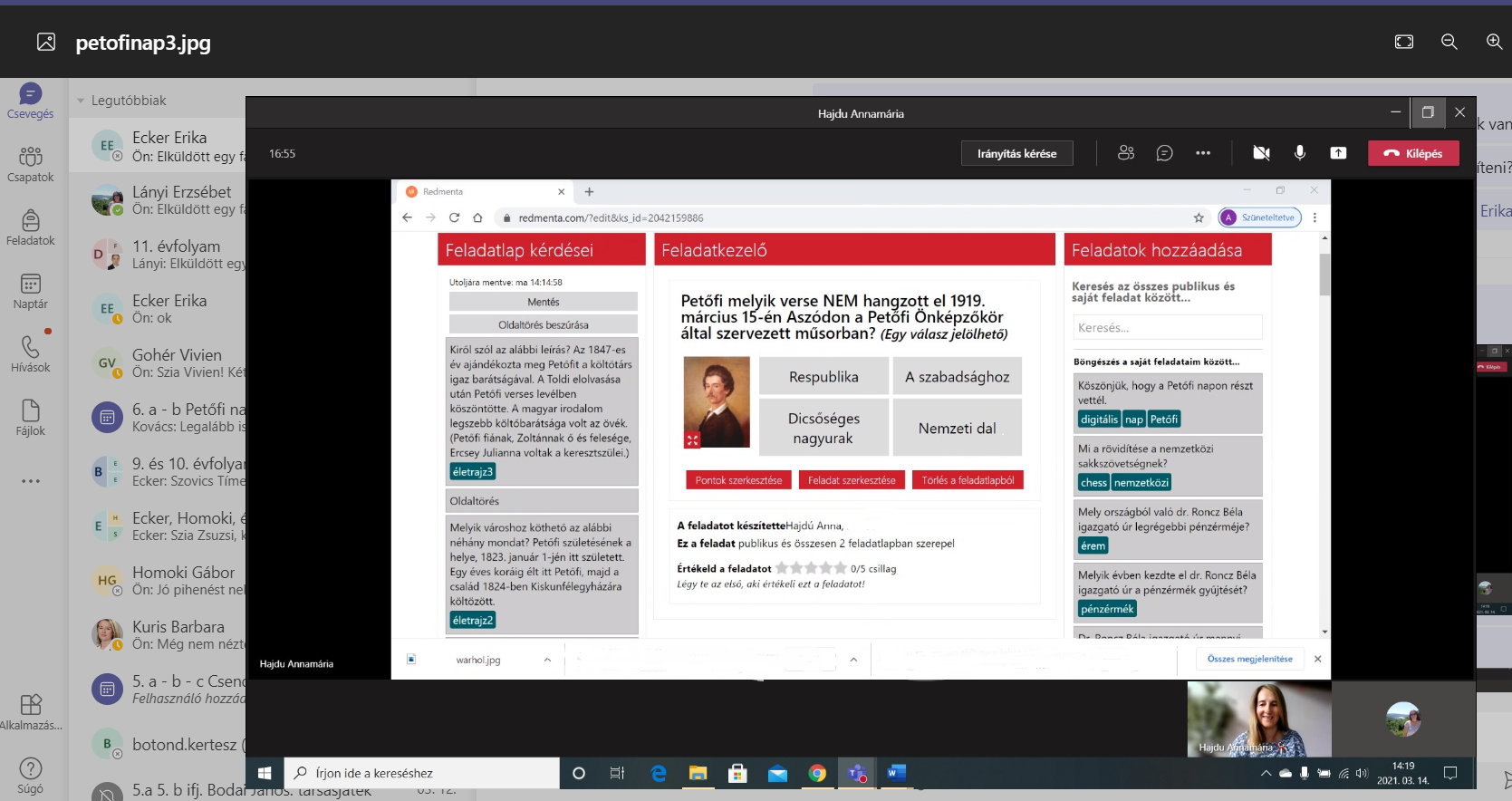
Task: Click Kilépés to leave the call
Action: 1413,153
